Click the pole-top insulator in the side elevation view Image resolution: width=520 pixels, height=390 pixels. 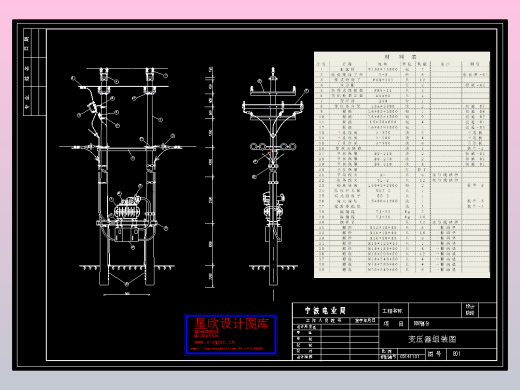point(273,73)
